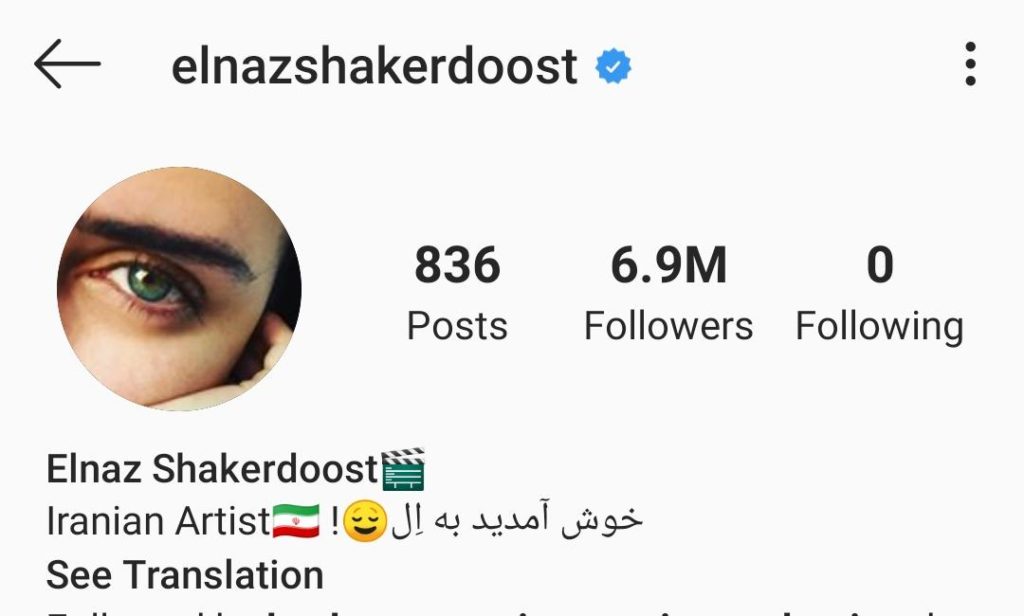Tap the 6.9M followers number
1024x616 pixels.
[x=669, y=265]
